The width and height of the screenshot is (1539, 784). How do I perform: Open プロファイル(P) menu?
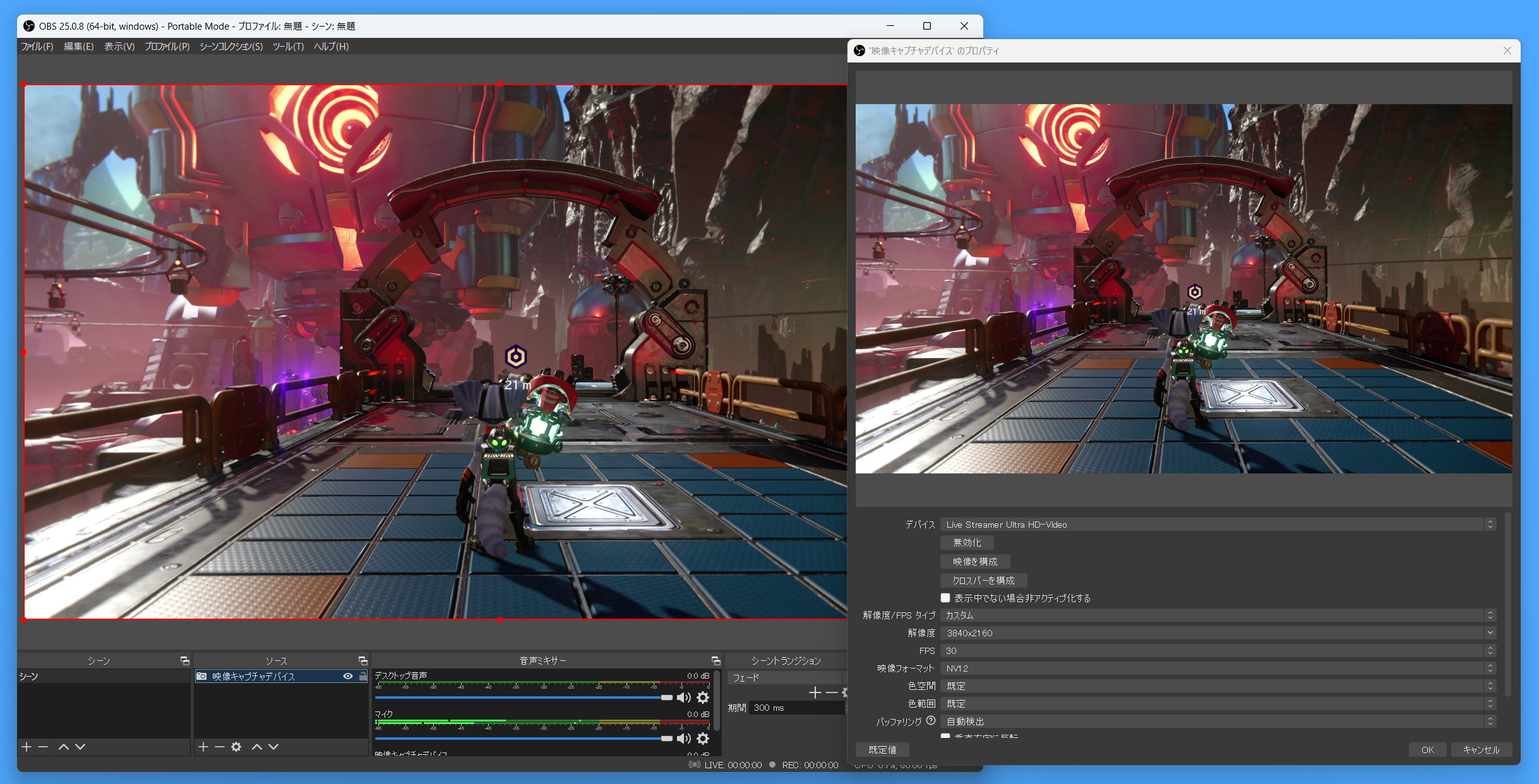pyautogui.click(x=167, y=47)
